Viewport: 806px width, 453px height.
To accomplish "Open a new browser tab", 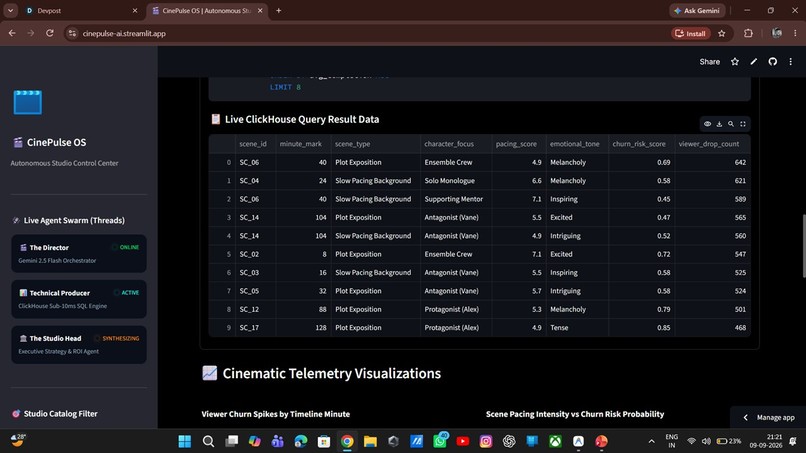I will click(x=279, y=11).
